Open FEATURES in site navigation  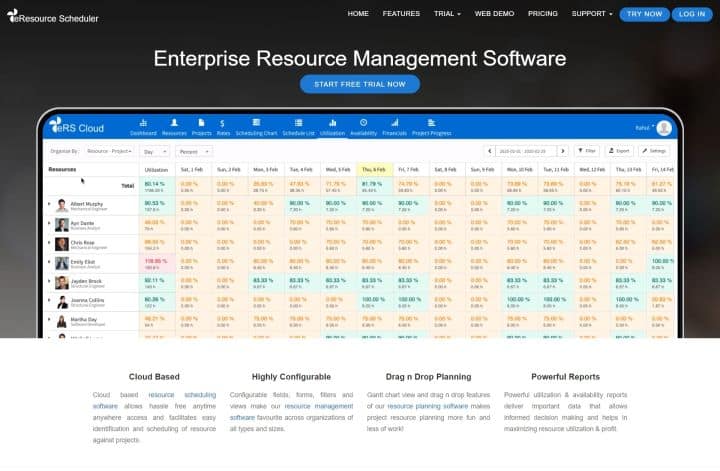pyautogui.click(x=401, y=14)
